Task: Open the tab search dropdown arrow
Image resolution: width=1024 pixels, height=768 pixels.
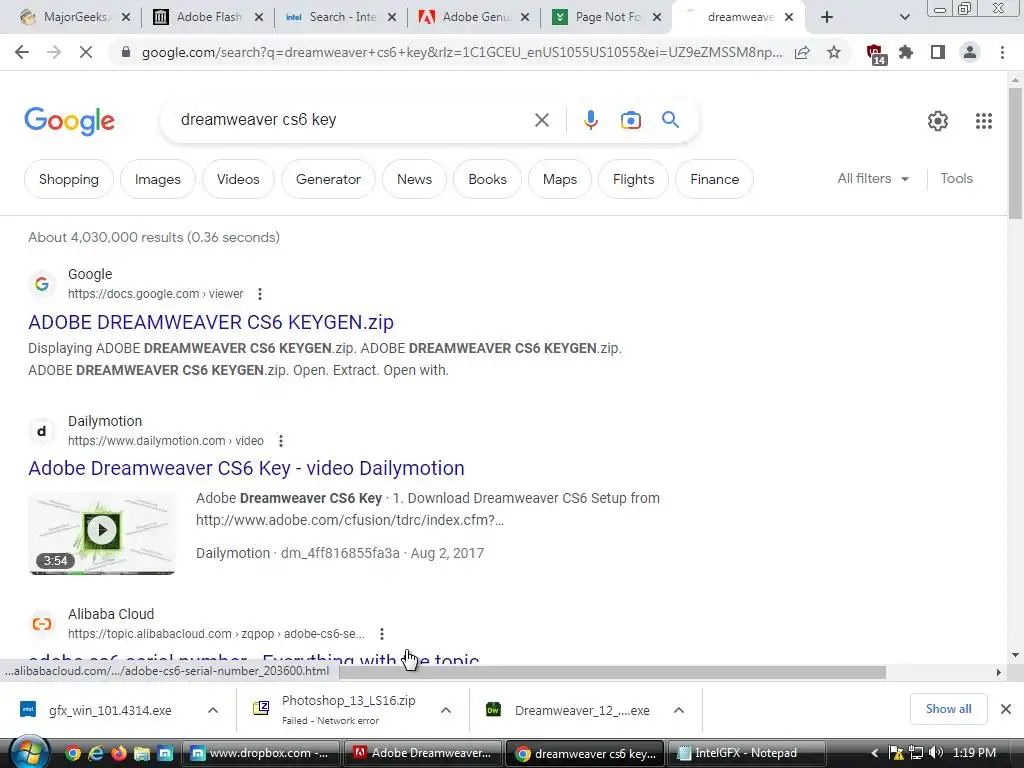Action: [904, 17]
